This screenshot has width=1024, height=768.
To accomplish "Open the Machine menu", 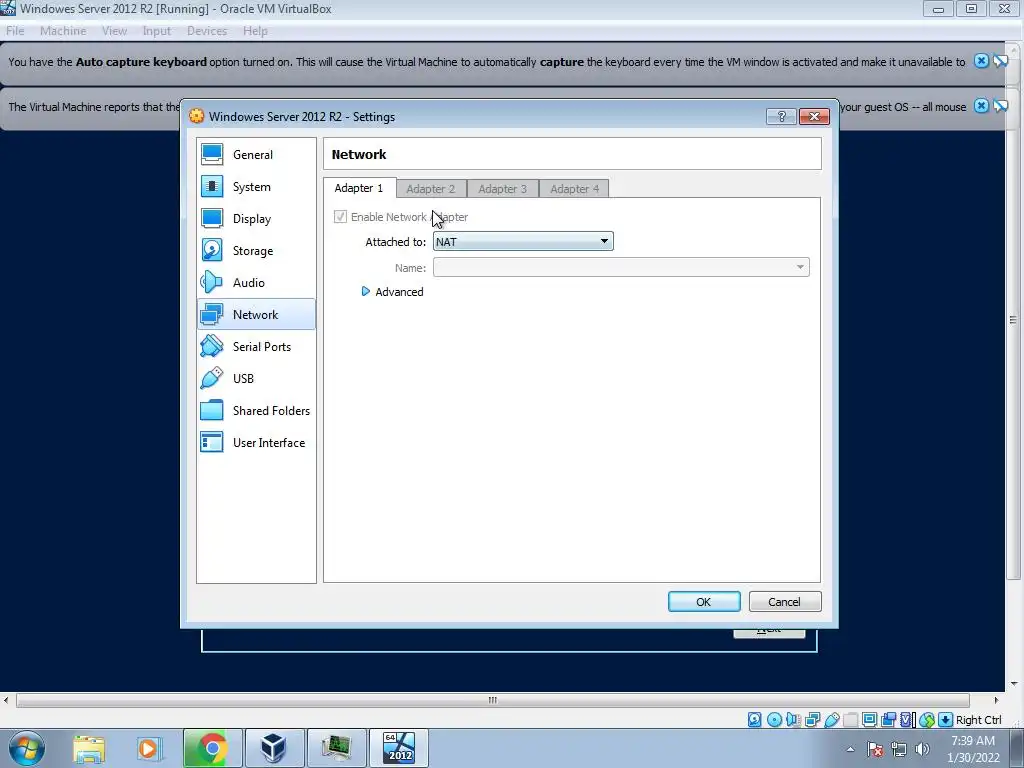I will [x=63, y=31].
